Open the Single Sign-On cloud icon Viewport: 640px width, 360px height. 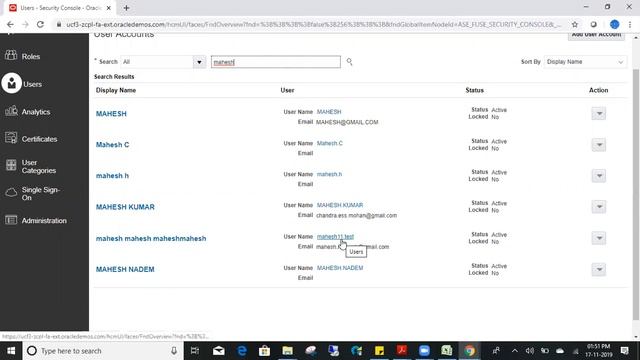pos(11,193)
